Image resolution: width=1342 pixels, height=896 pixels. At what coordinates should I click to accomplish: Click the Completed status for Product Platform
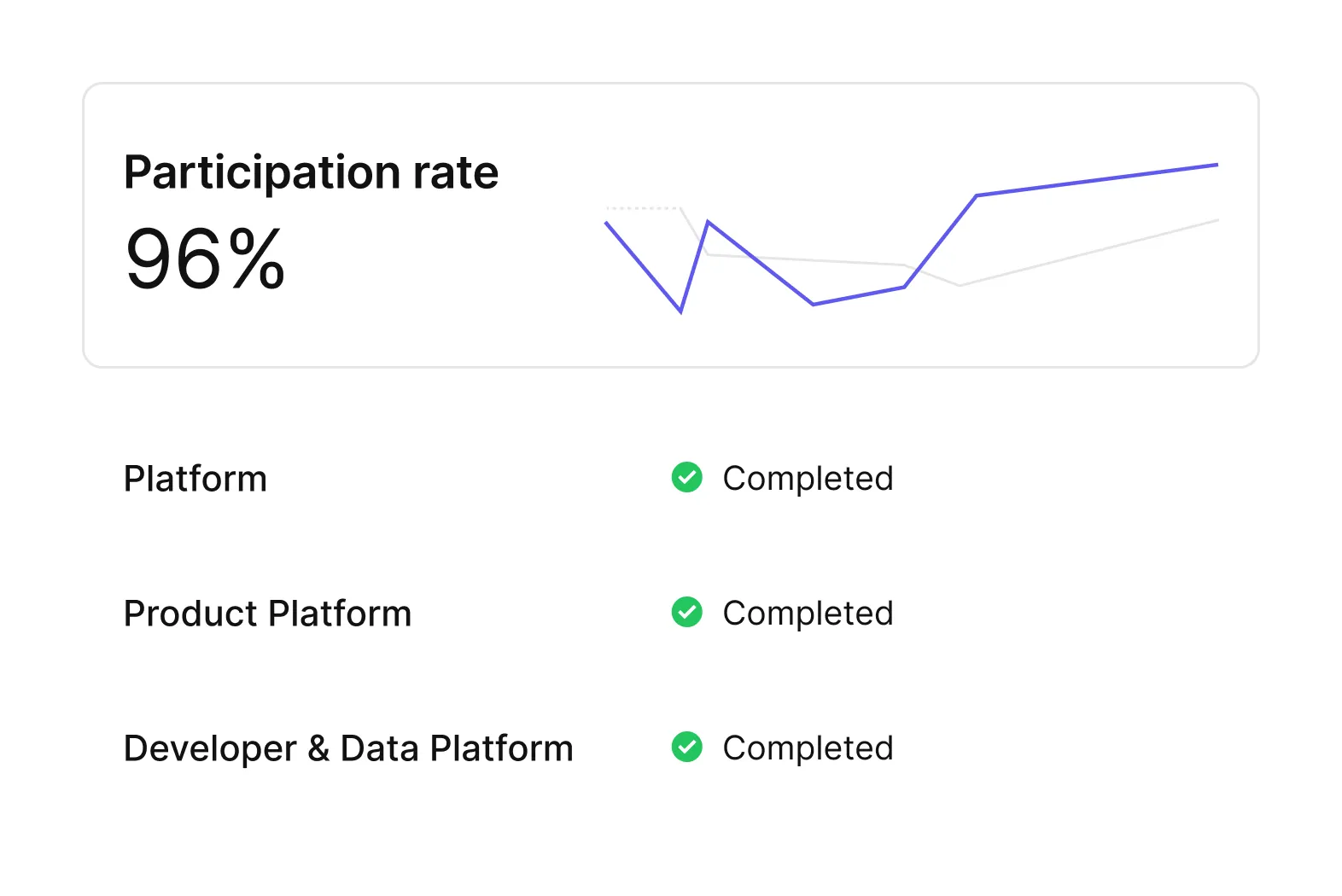coord(808,614)
